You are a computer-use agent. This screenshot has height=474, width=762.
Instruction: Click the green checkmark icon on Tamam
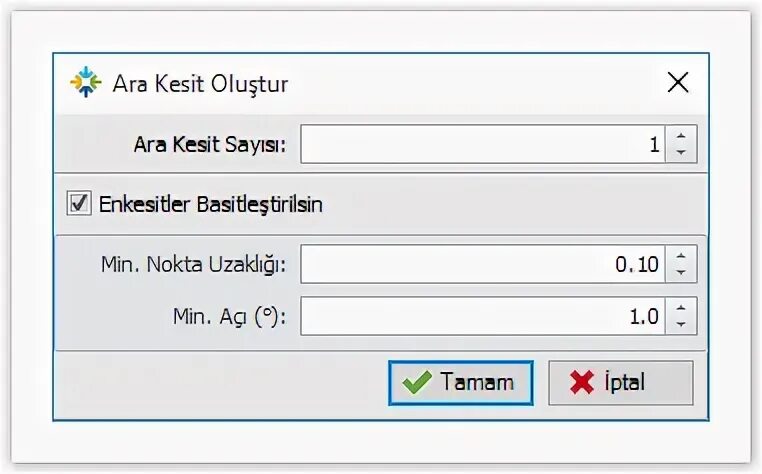[417, 382]
